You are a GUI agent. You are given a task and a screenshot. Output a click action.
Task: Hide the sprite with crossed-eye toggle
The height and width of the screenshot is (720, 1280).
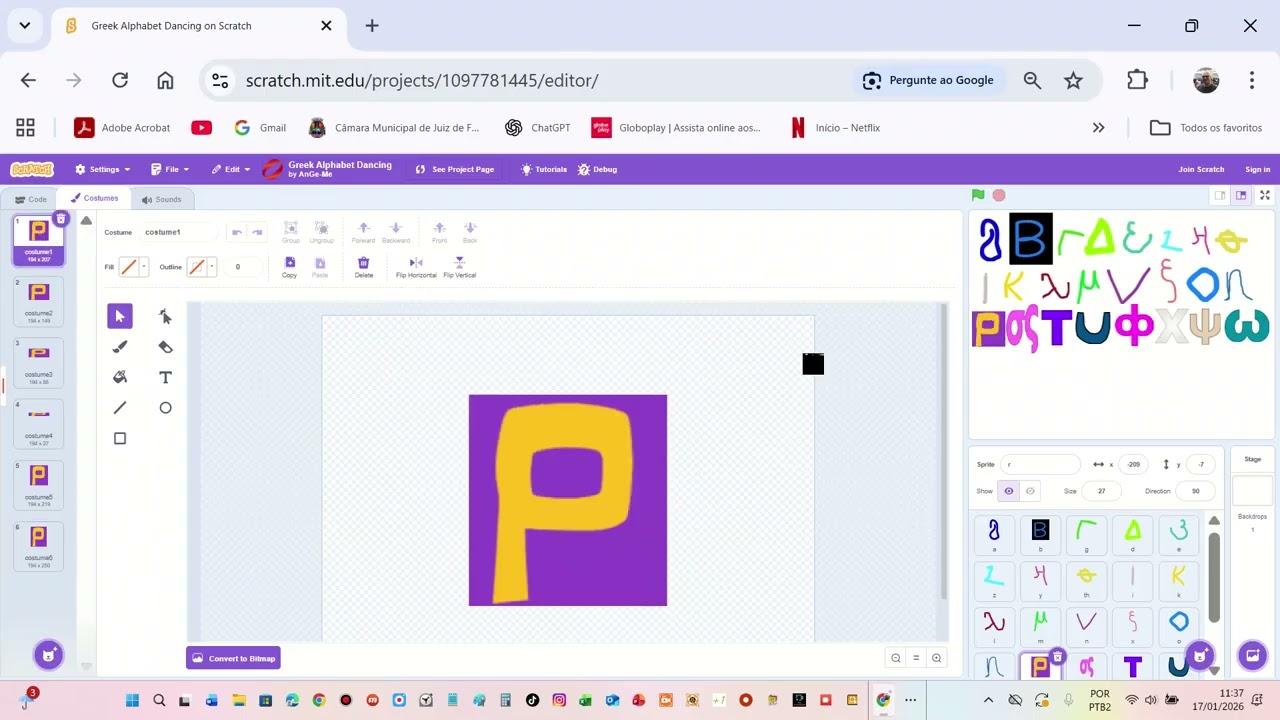click(x=1030, y=491)
